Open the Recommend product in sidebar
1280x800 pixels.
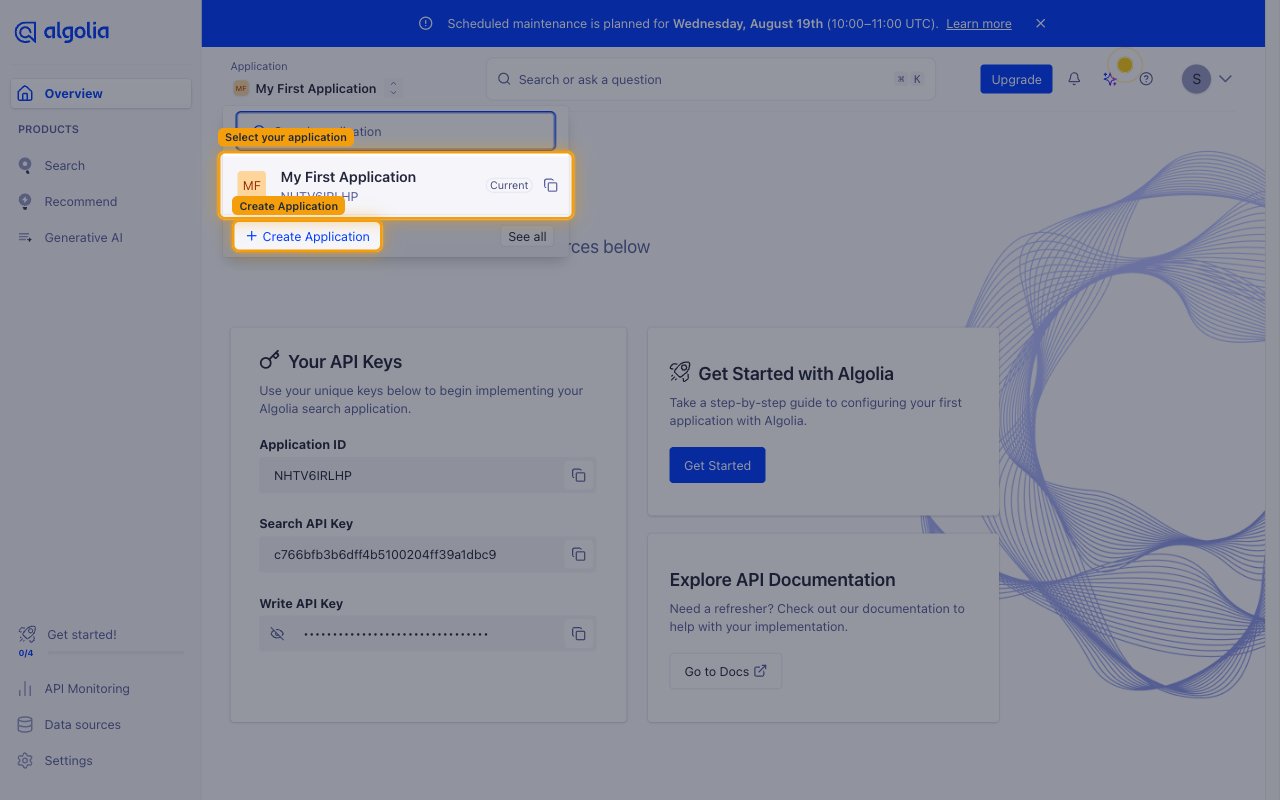click(80, 201)
